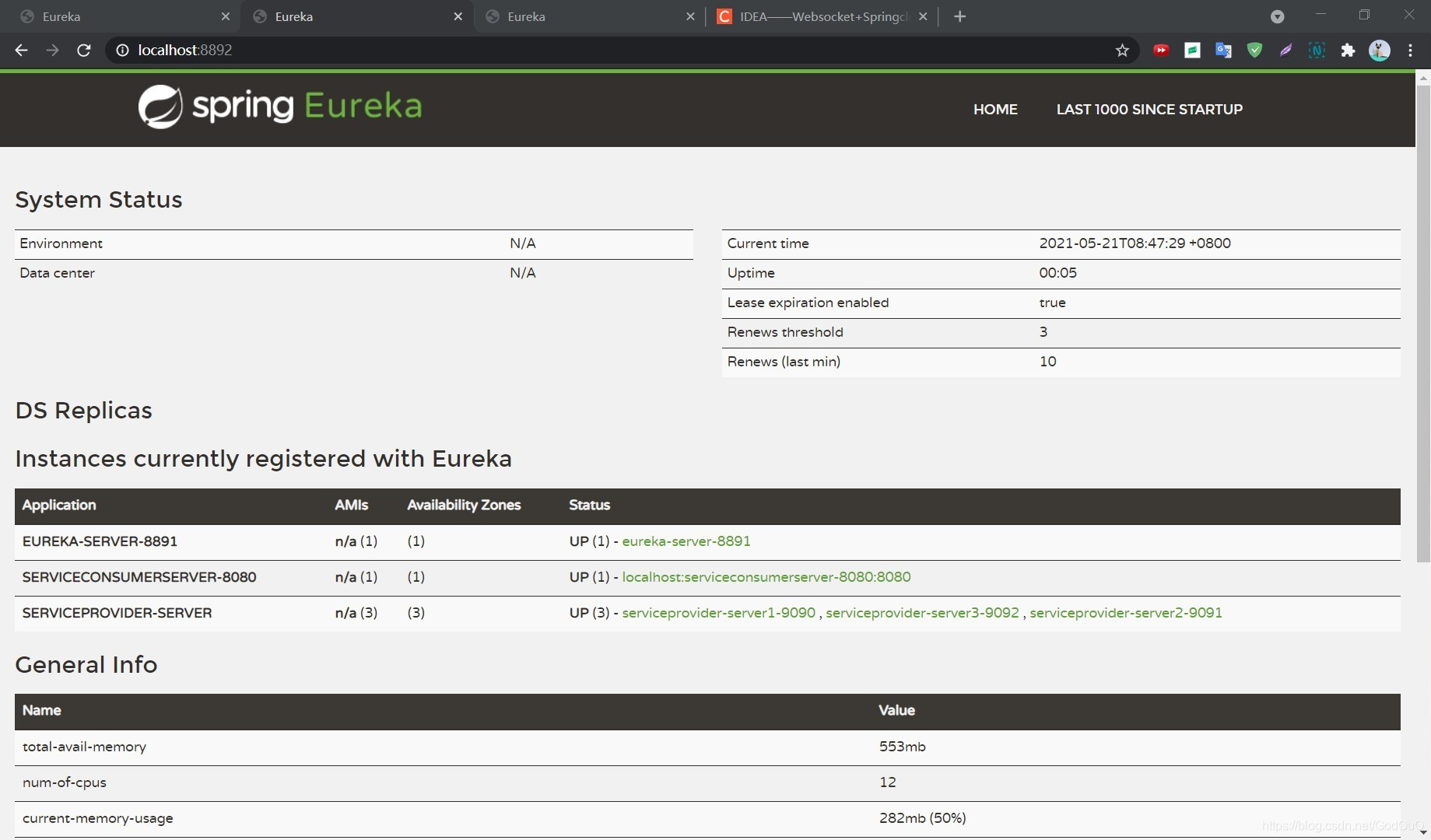Click the System Status heading

pyautogui.click(x=99, y=200)
